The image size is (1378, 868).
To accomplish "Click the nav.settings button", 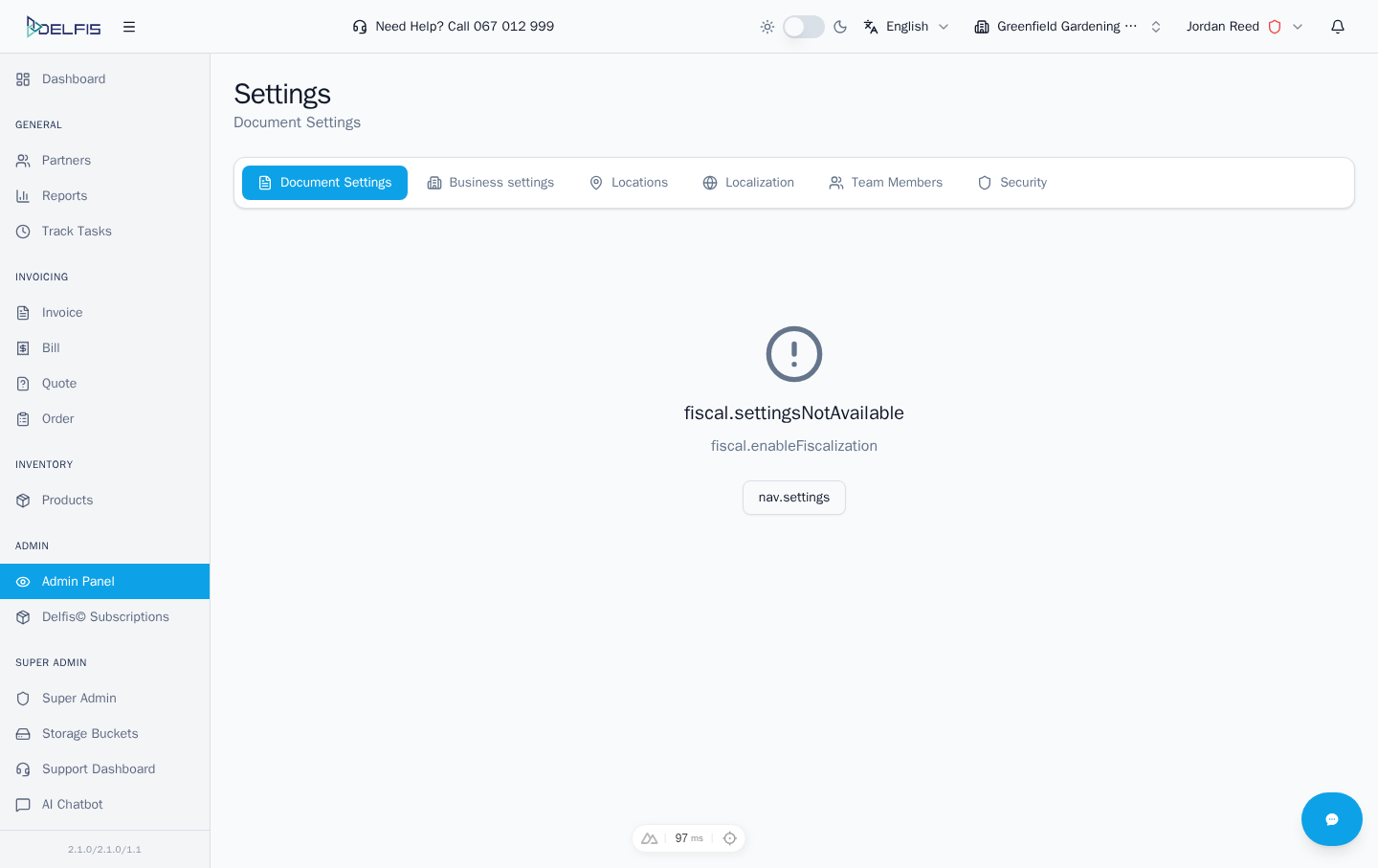I will 793,498.
